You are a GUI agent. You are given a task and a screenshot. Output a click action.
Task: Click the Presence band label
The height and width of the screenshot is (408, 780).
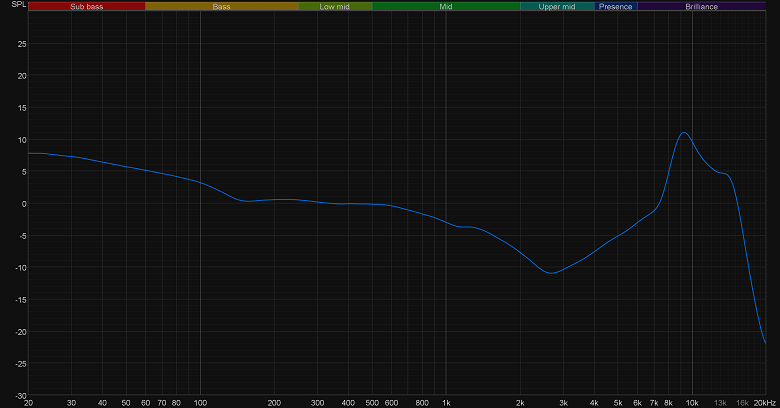point(616,6)
